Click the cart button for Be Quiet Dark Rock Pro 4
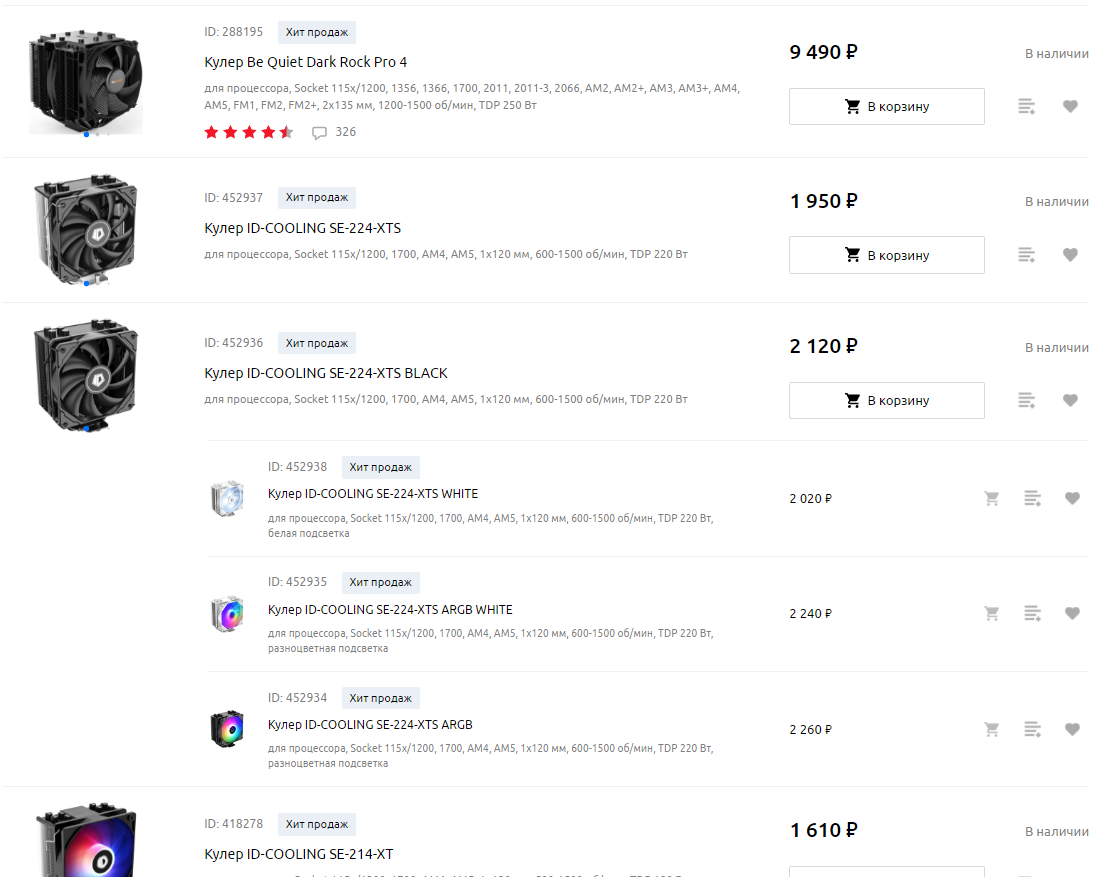The width and height of the screenshot is (1108, 877). (x=886, y=106)
